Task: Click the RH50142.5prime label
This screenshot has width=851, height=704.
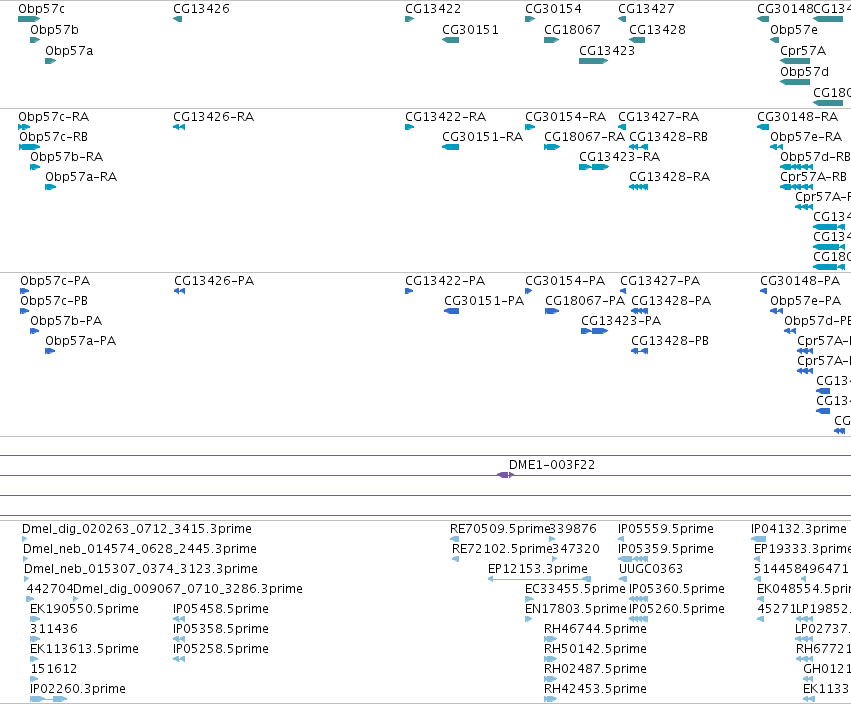Action: (595, 649)
